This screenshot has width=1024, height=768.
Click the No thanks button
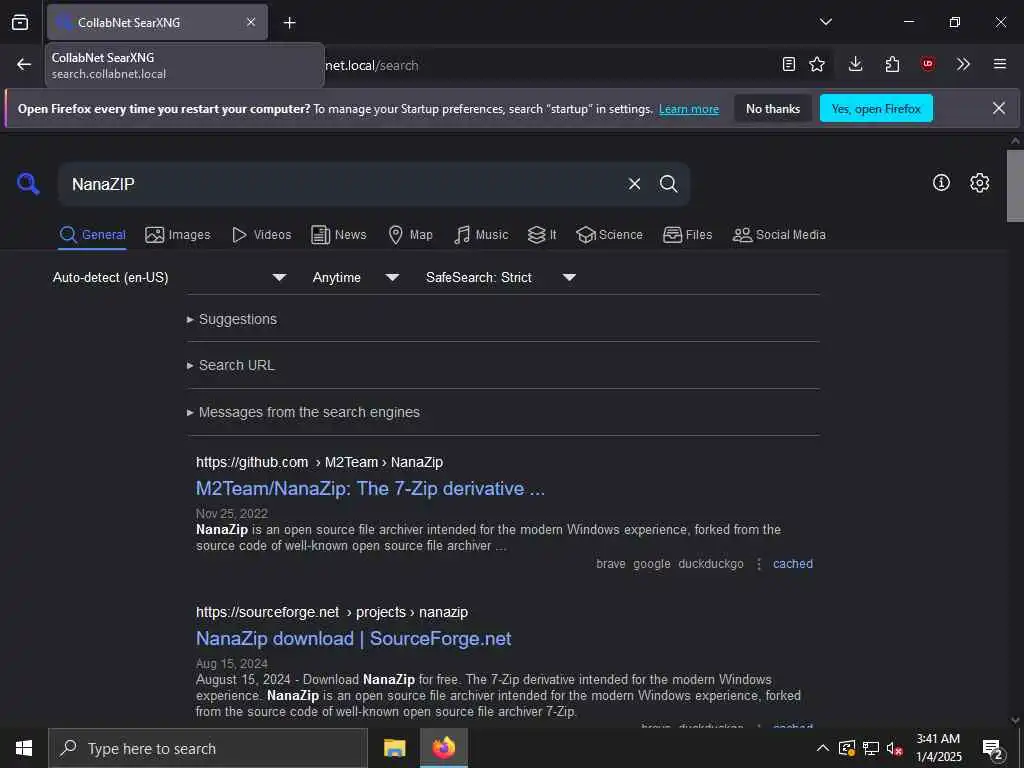point(773,108)
